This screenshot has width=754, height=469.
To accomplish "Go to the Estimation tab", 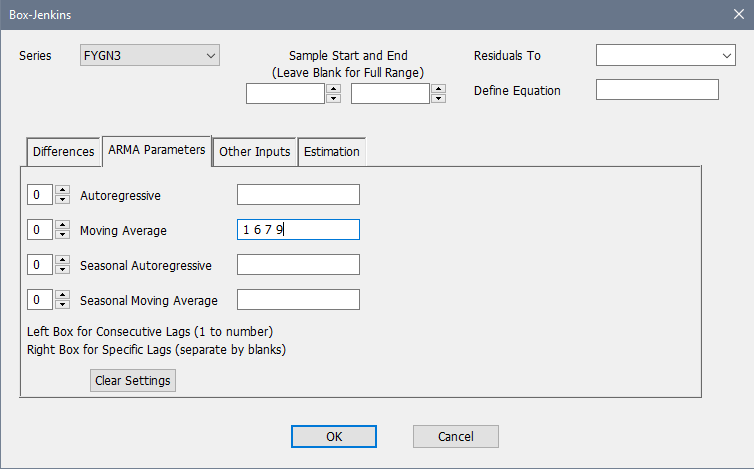I will (331, 152).
